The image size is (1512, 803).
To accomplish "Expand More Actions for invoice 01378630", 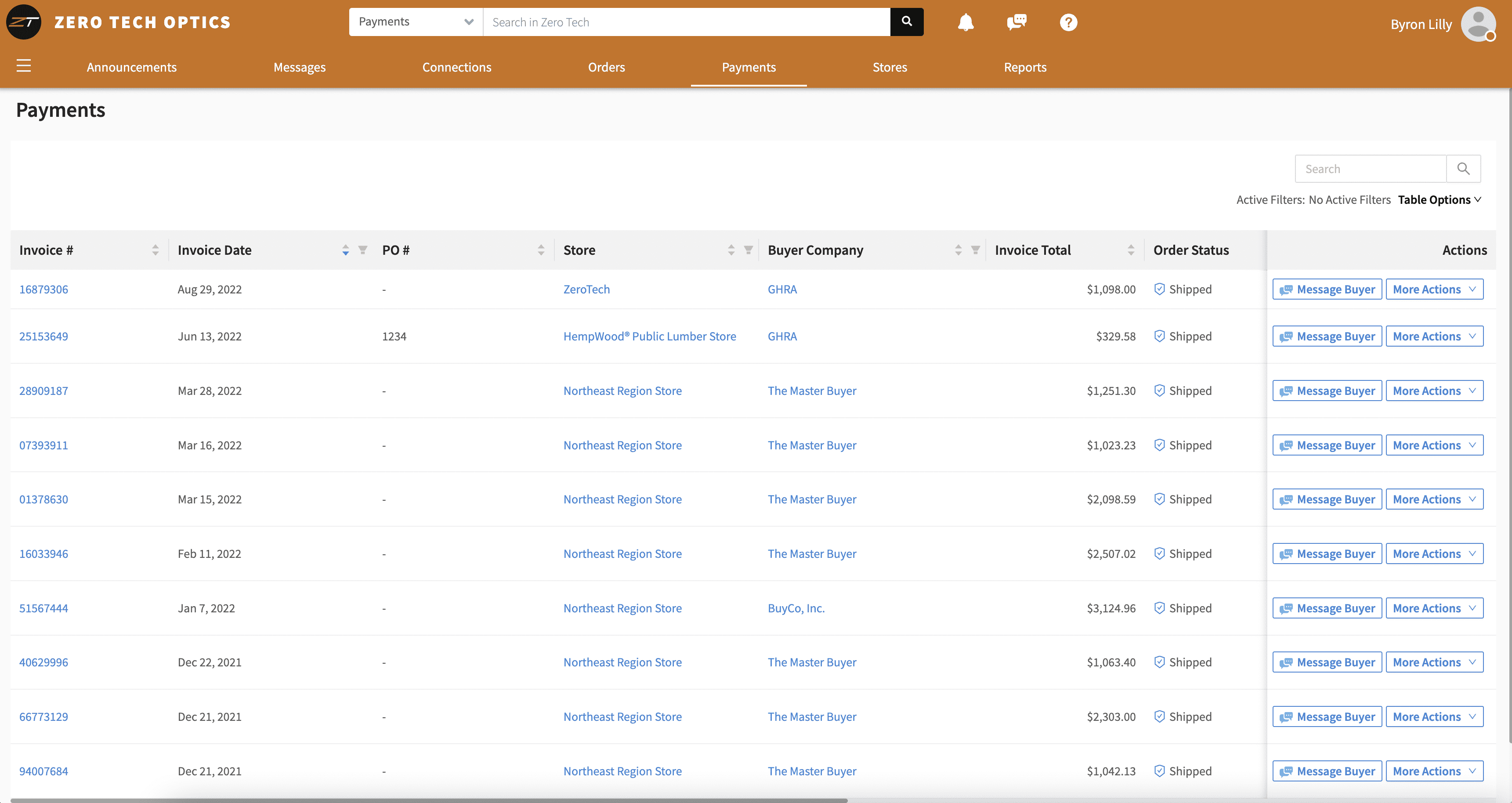I will click(x=1434, y=499).
